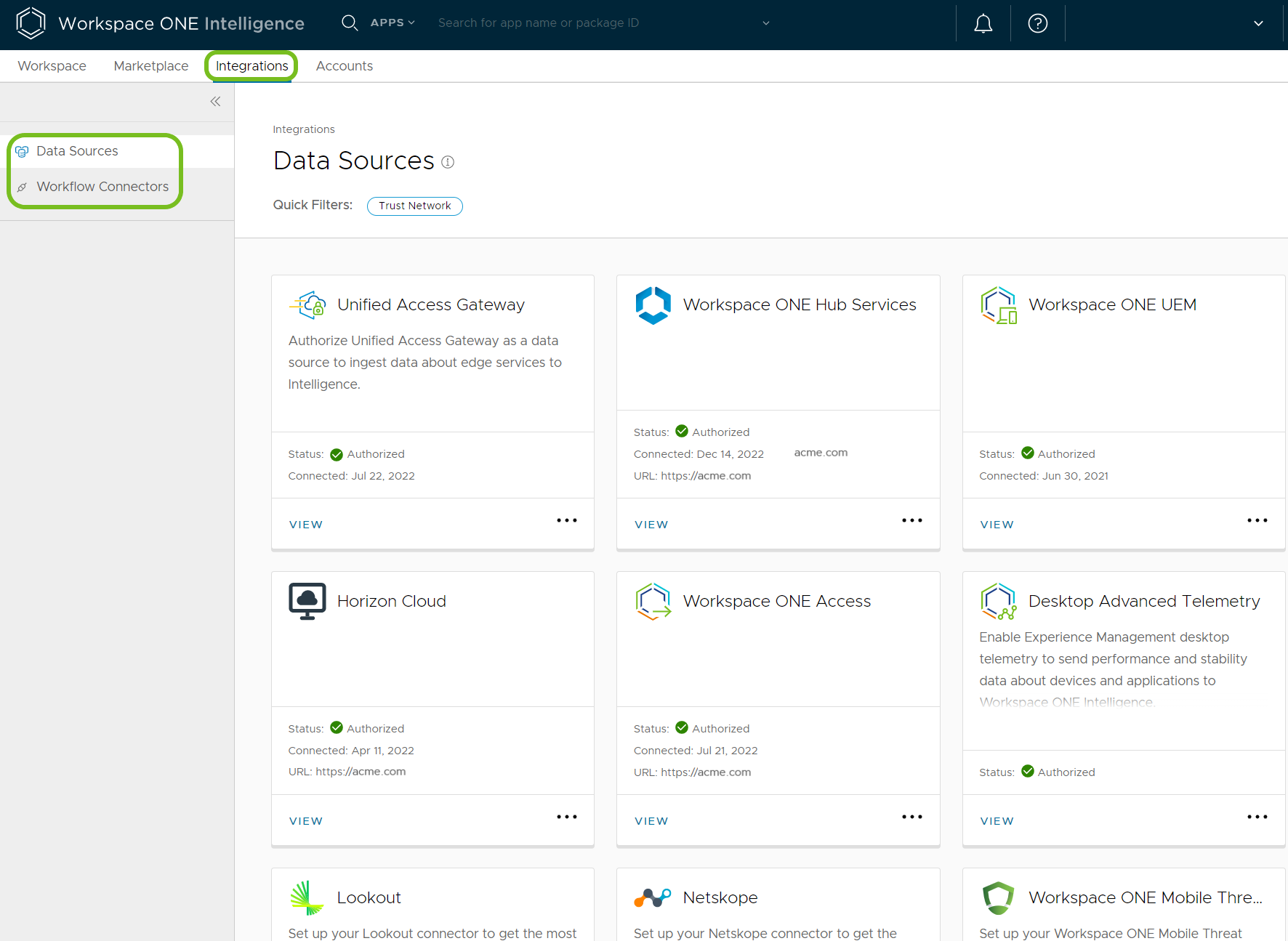
Task: Click the Workflow Connectors plug icon
Action: coord(23,187)
